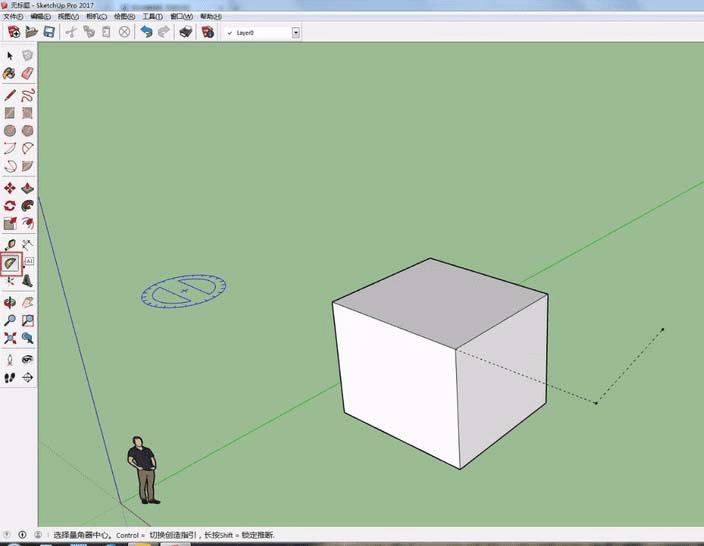Select the Protractor tool in the left toolbar
The height and width of the screenshot is (546, 704).
coord(10,263)
